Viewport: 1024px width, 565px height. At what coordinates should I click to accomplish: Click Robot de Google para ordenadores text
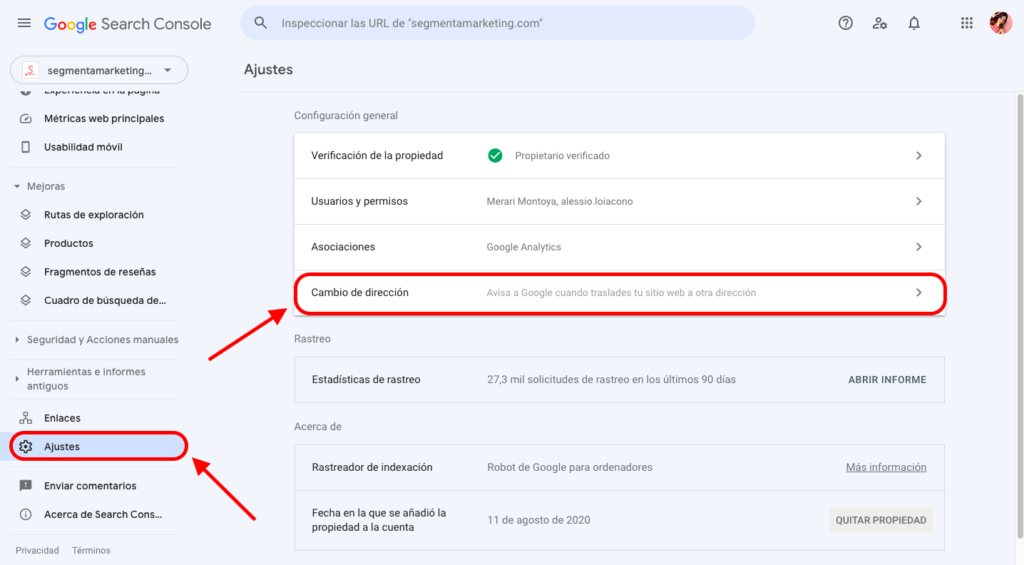(569, 467)
